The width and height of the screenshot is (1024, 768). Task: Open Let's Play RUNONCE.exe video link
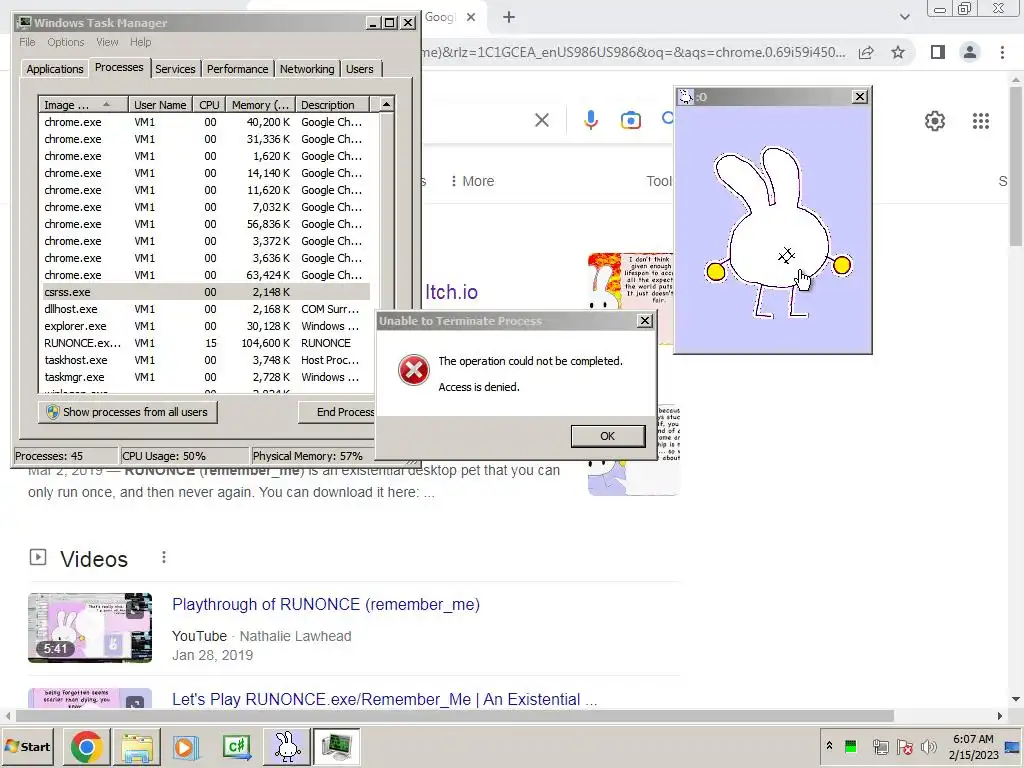point(384,699)
